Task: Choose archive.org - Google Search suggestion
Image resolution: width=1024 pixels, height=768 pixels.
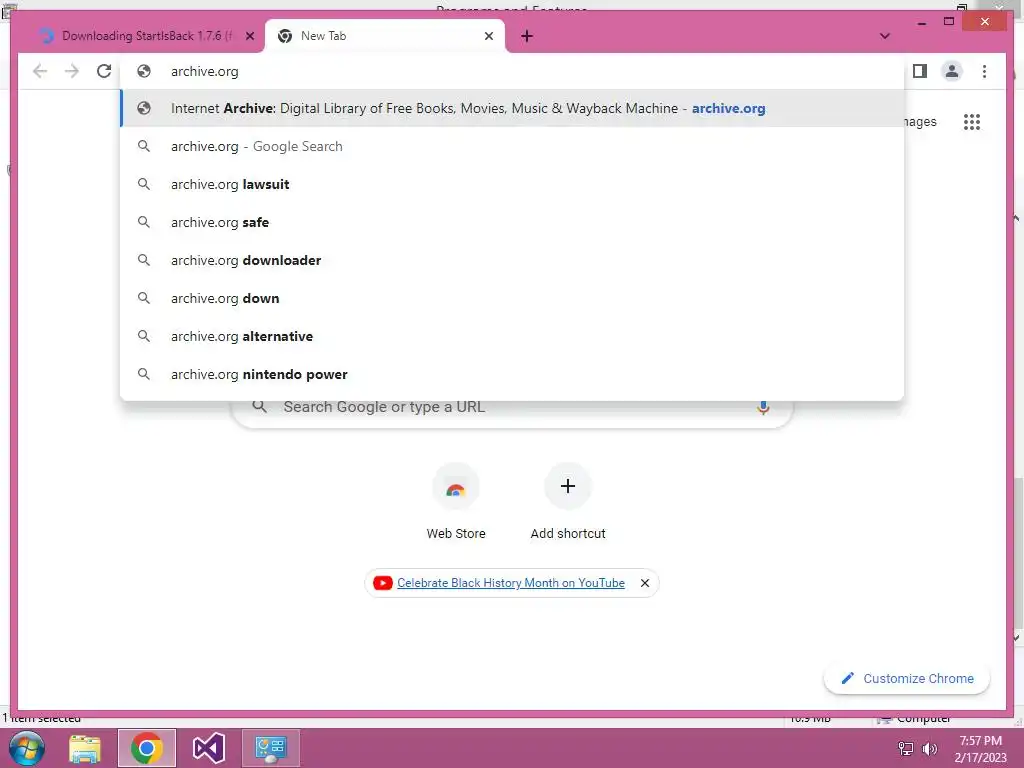Action: click(512, 146)
